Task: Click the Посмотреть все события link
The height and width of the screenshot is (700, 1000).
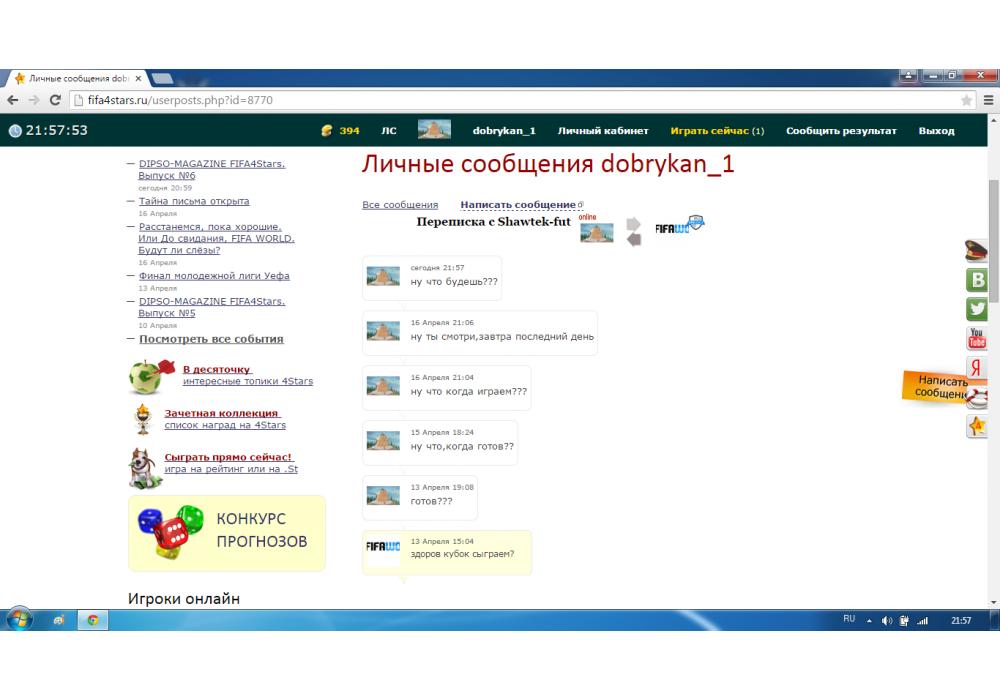Action: (211, 339)
